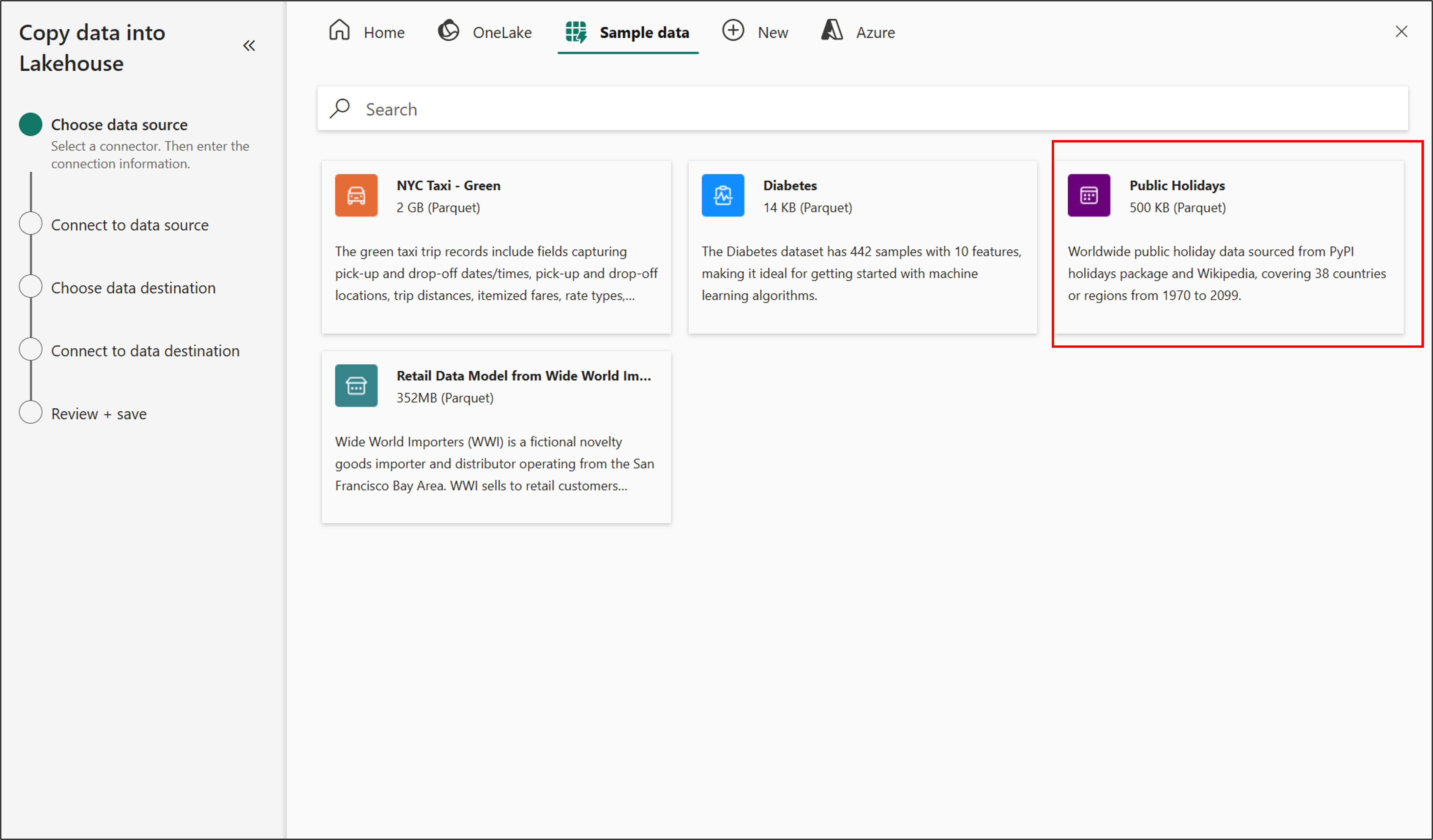
Task: Focus the Search input field
Action: coord(853,109)
